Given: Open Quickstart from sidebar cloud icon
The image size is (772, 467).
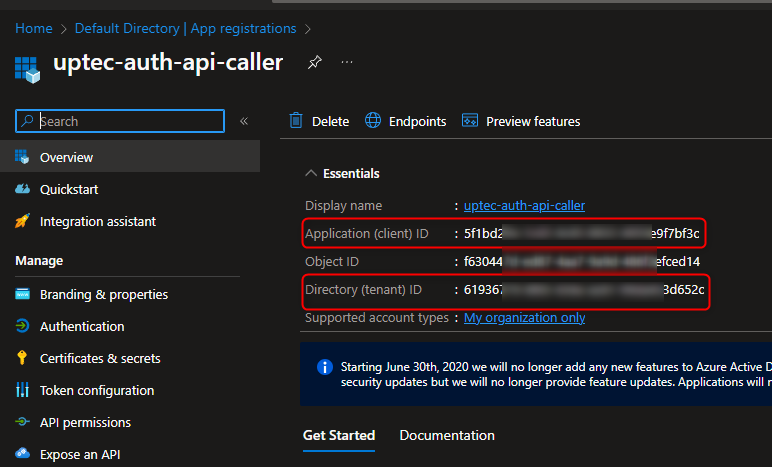Looking at the screenshot, I should click(x=22, y=189).
